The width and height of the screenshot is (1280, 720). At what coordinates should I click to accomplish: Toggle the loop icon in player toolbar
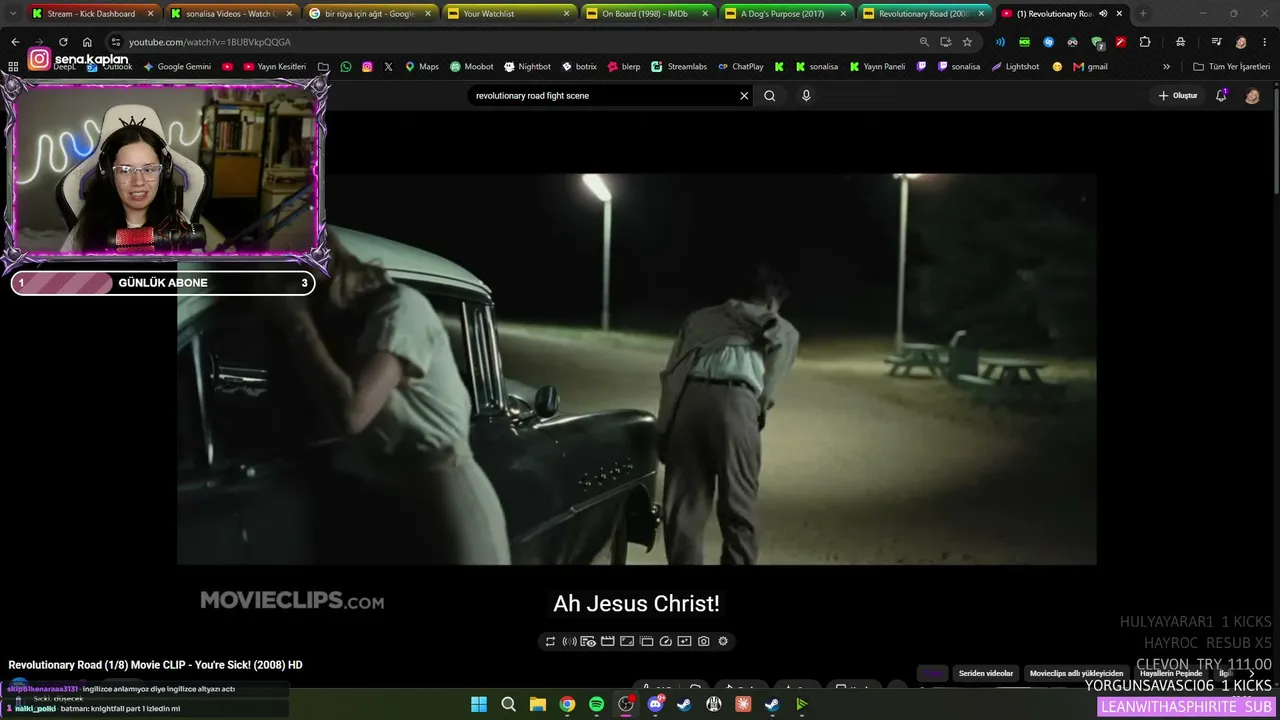point(550,641)
